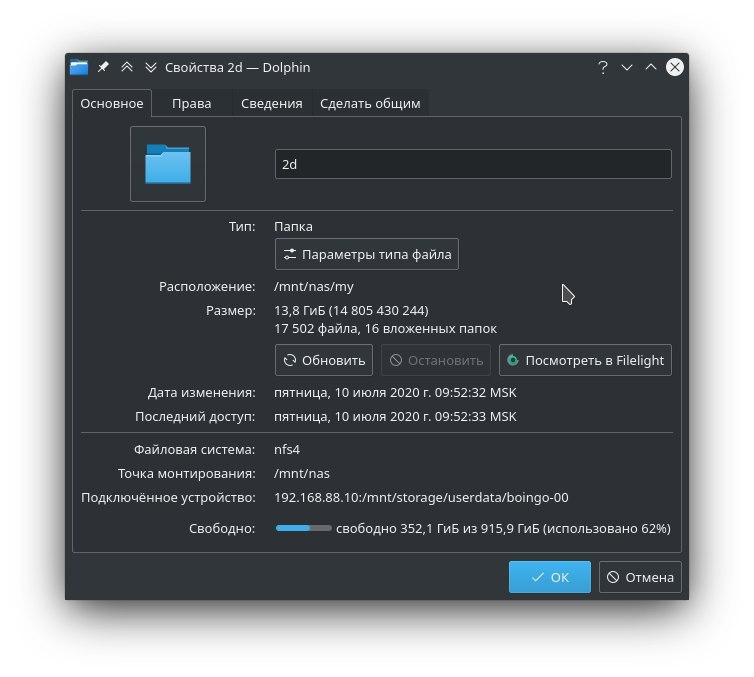Change the folder icon via large icon button

point(168,164)
